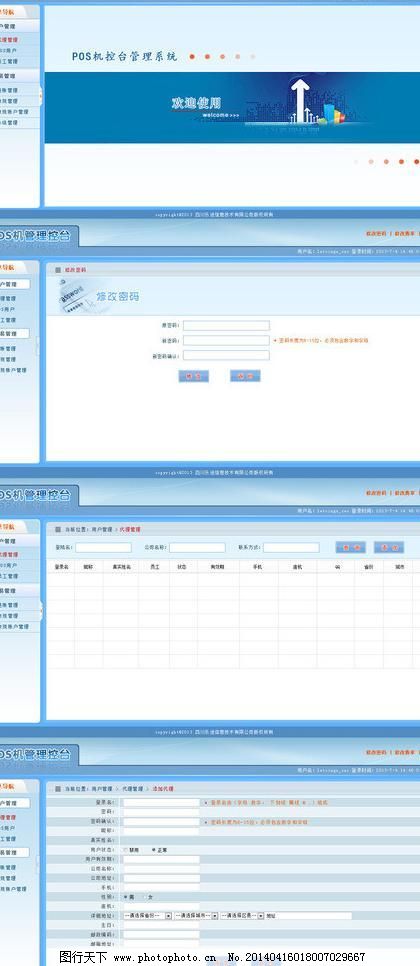
Task: Click the breadcrumb icon before 修改密码 title
Action: (x=58, y=270)
